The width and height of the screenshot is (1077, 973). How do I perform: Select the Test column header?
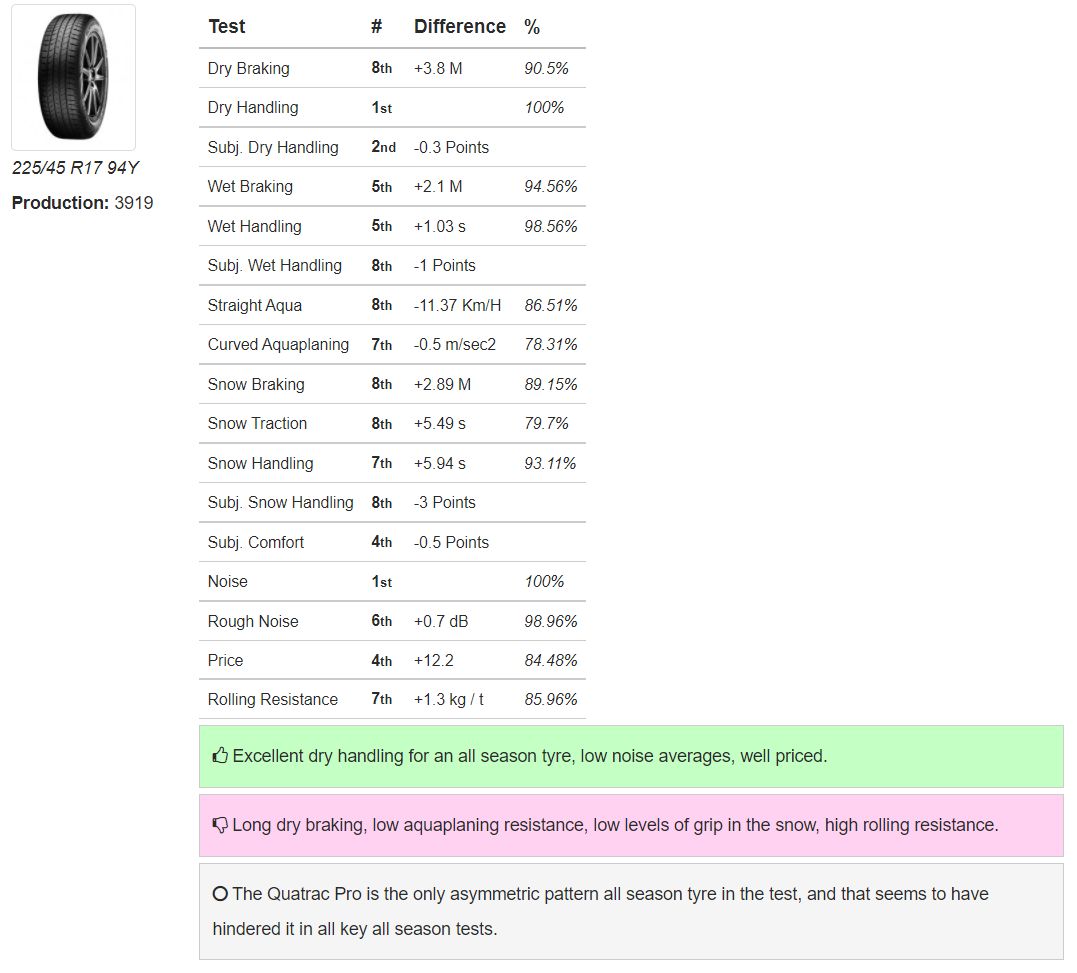[227, 27]
